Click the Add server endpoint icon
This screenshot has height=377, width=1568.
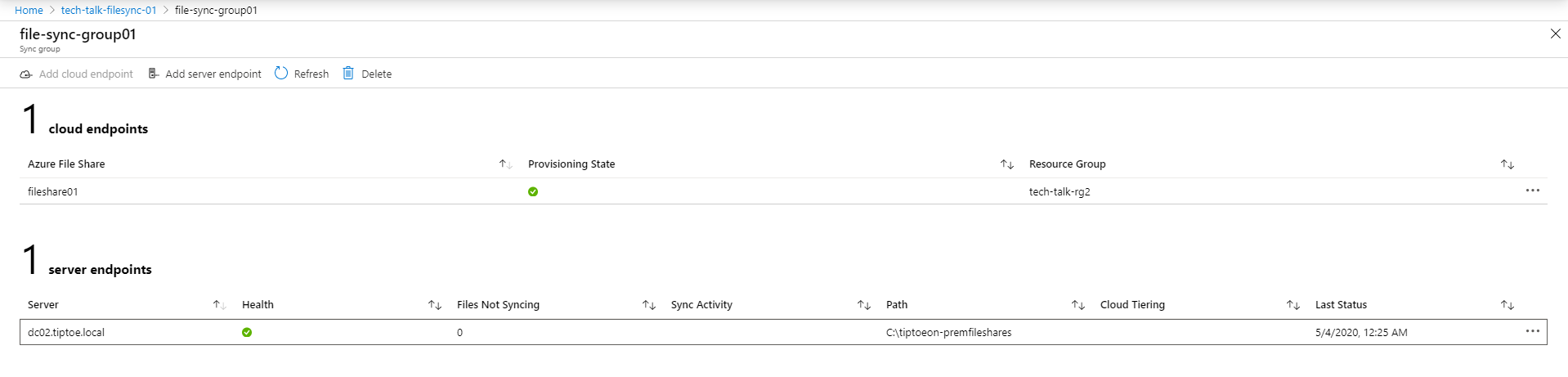(153, 74)
